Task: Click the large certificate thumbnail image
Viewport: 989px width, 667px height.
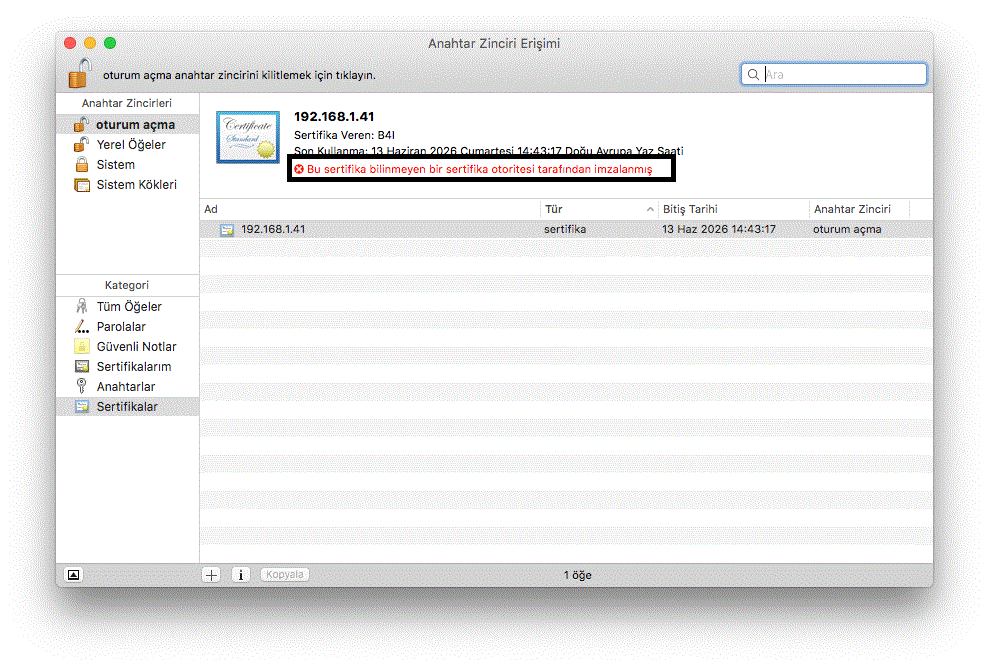Action: 248,137
